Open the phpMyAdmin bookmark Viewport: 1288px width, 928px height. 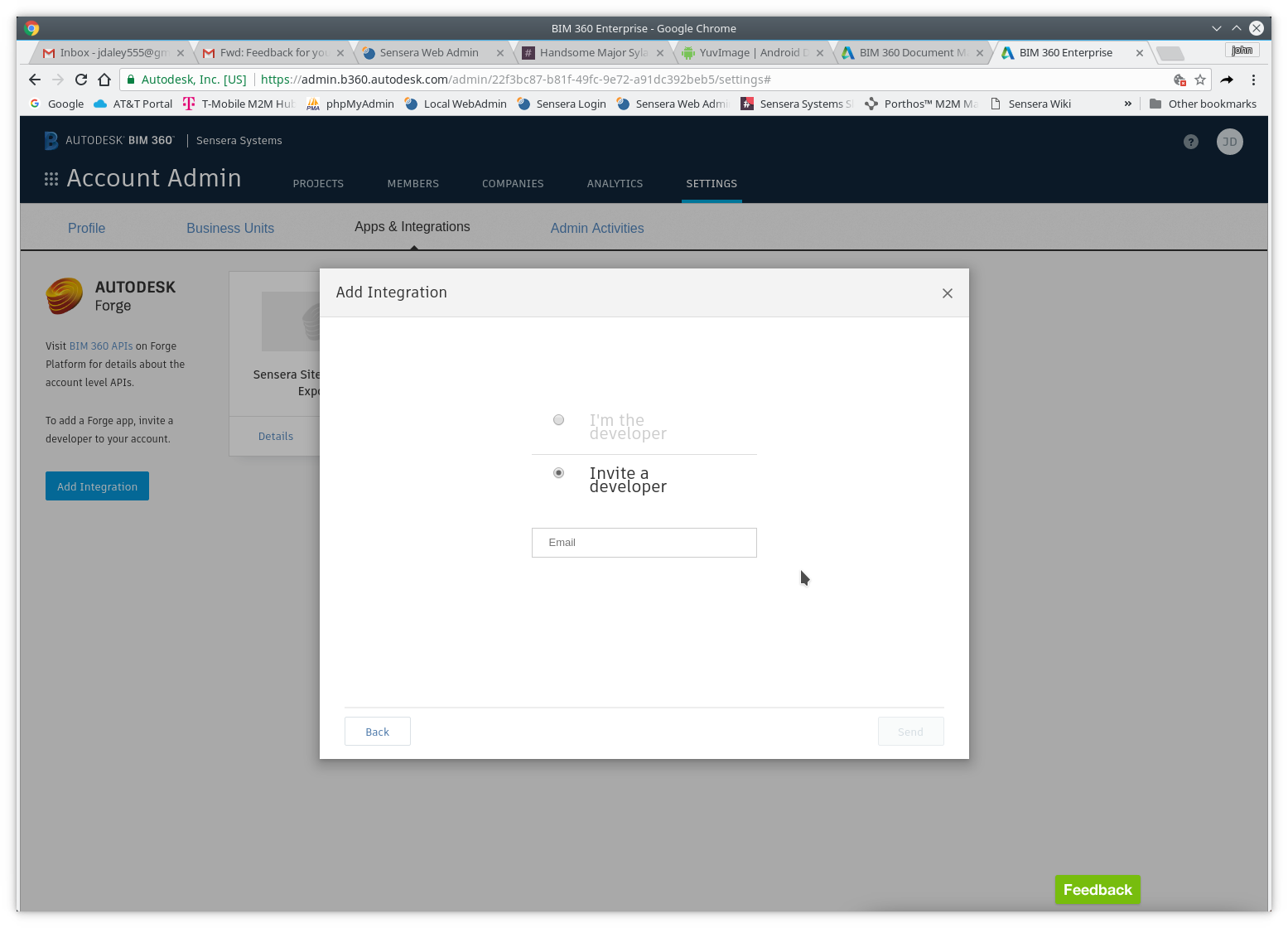(359, 104)
